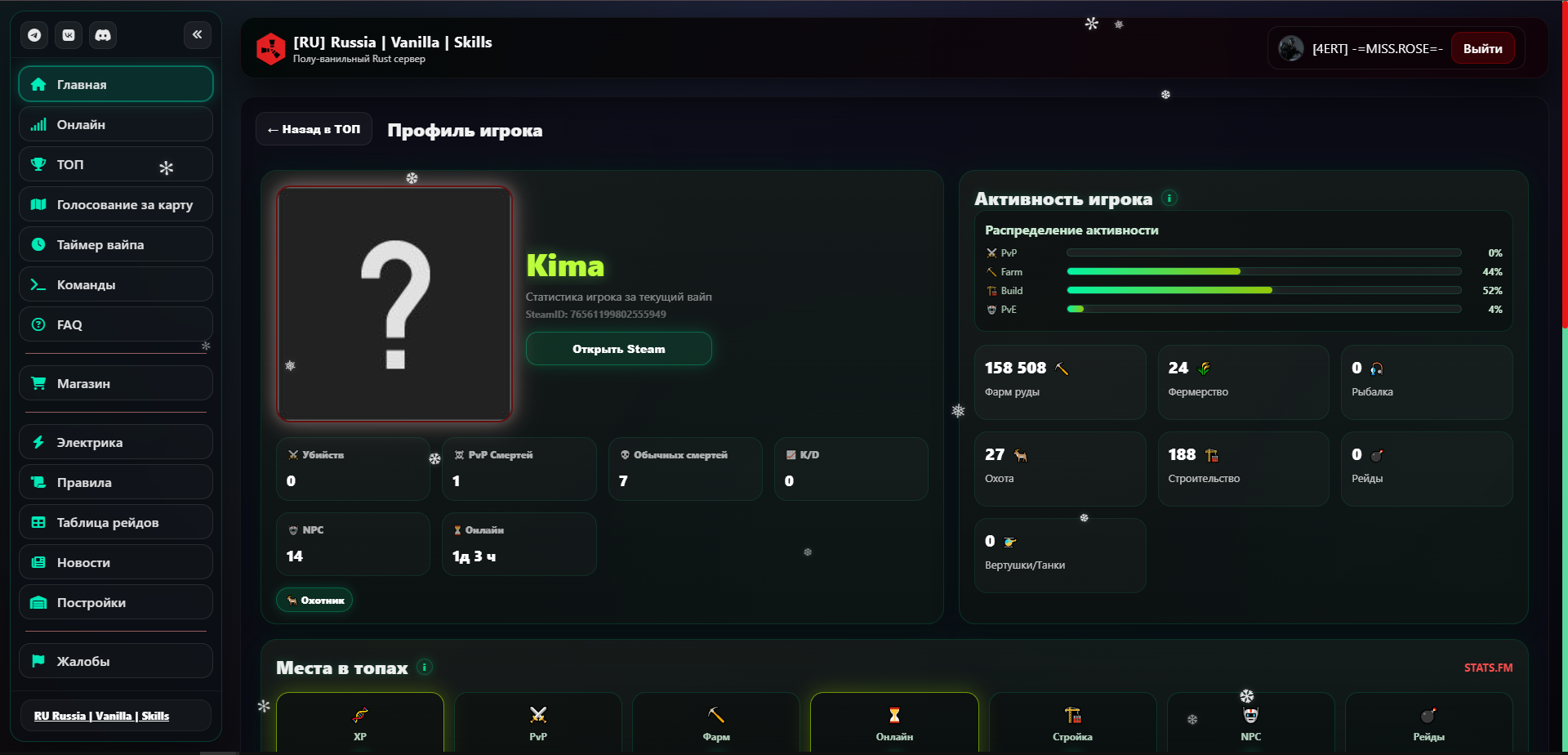Go to Голосование за карту
1568x755 pixels.
point(116,204)
